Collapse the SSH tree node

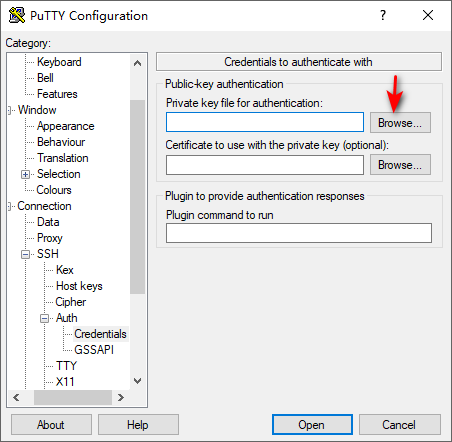[25, 255]
